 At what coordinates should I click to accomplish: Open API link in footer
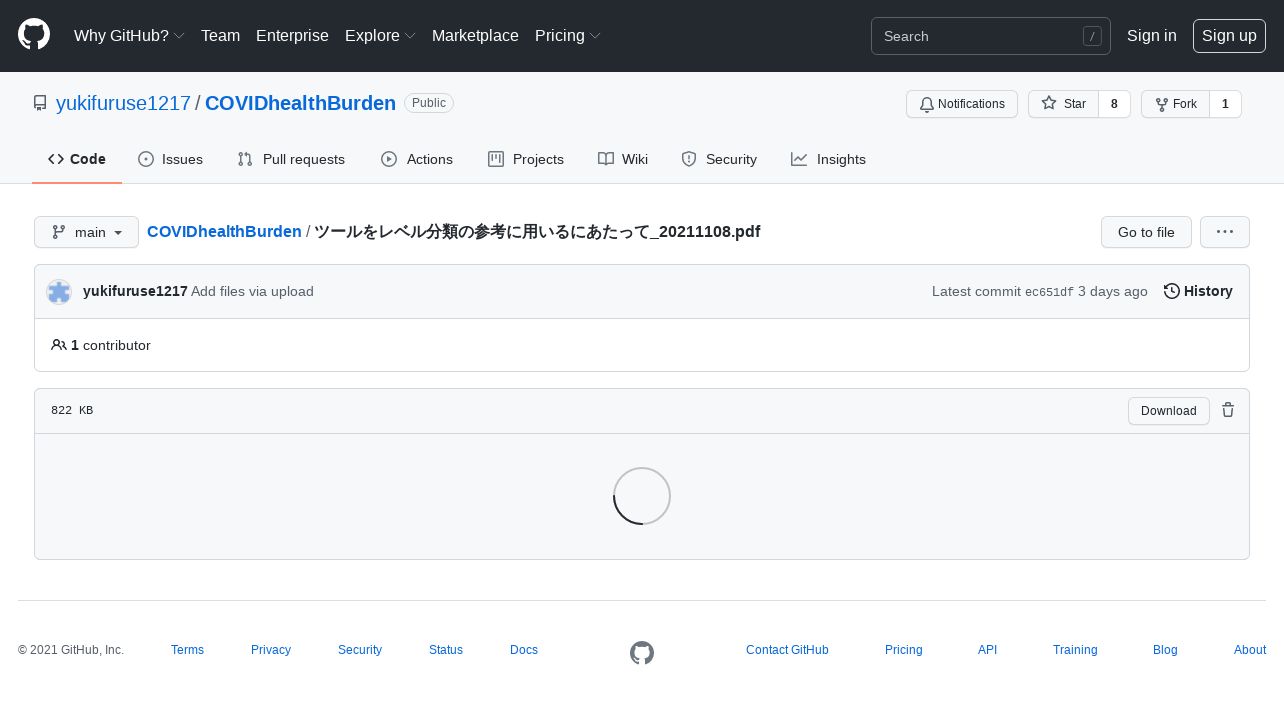pos(987,650)
